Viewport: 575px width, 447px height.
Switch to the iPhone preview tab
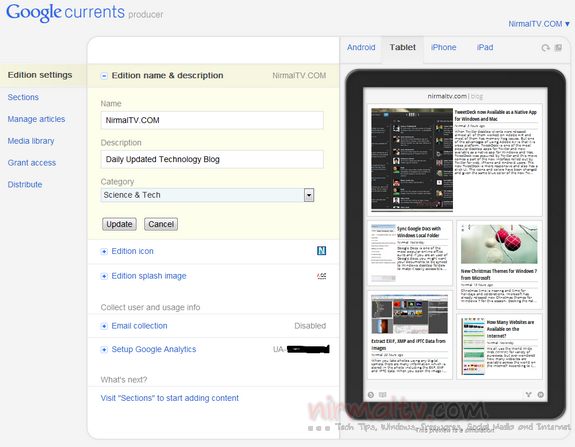[x=443, y=47]
